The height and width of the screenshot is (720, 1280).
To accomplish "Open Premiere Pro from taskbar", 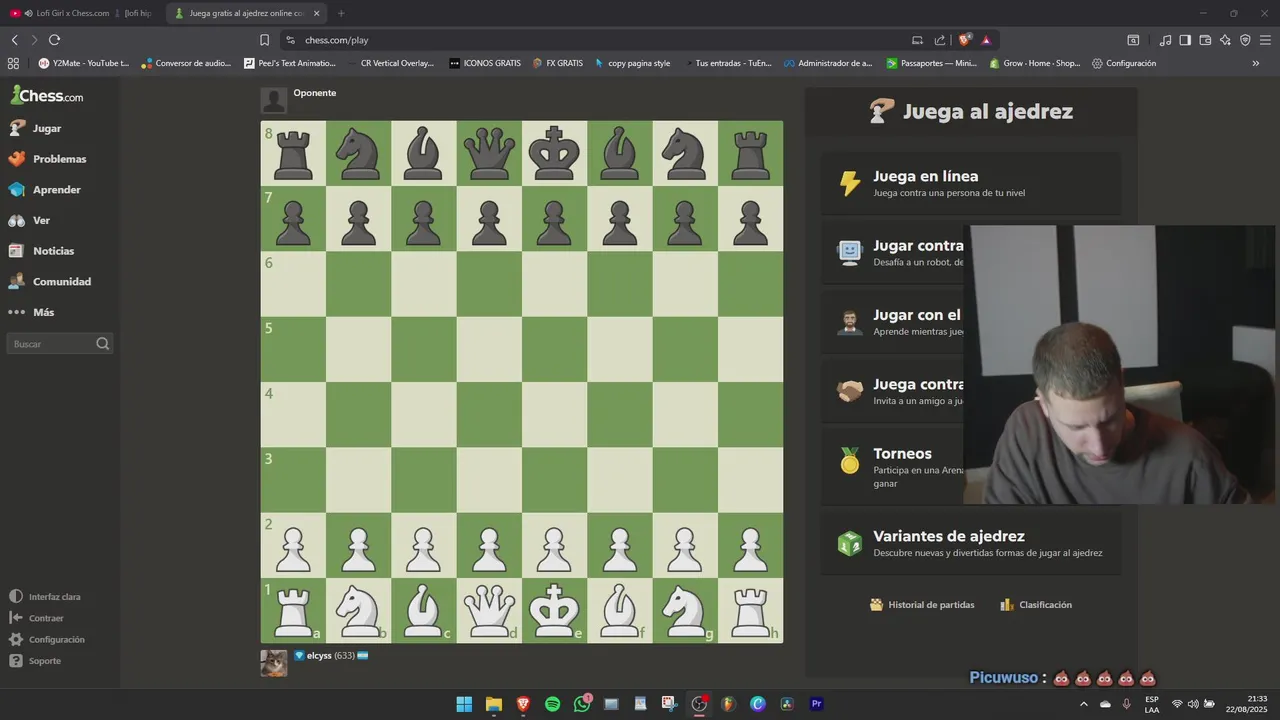I will pyautogui.click(x=816, y=704).
